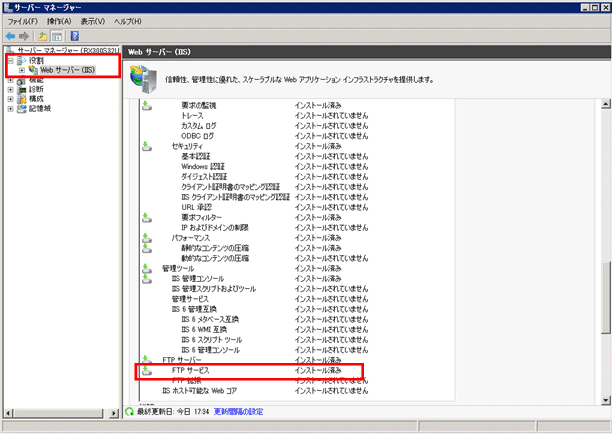
Task: Click the refresh icon beside 最終更新日
Action: point(129,411)
